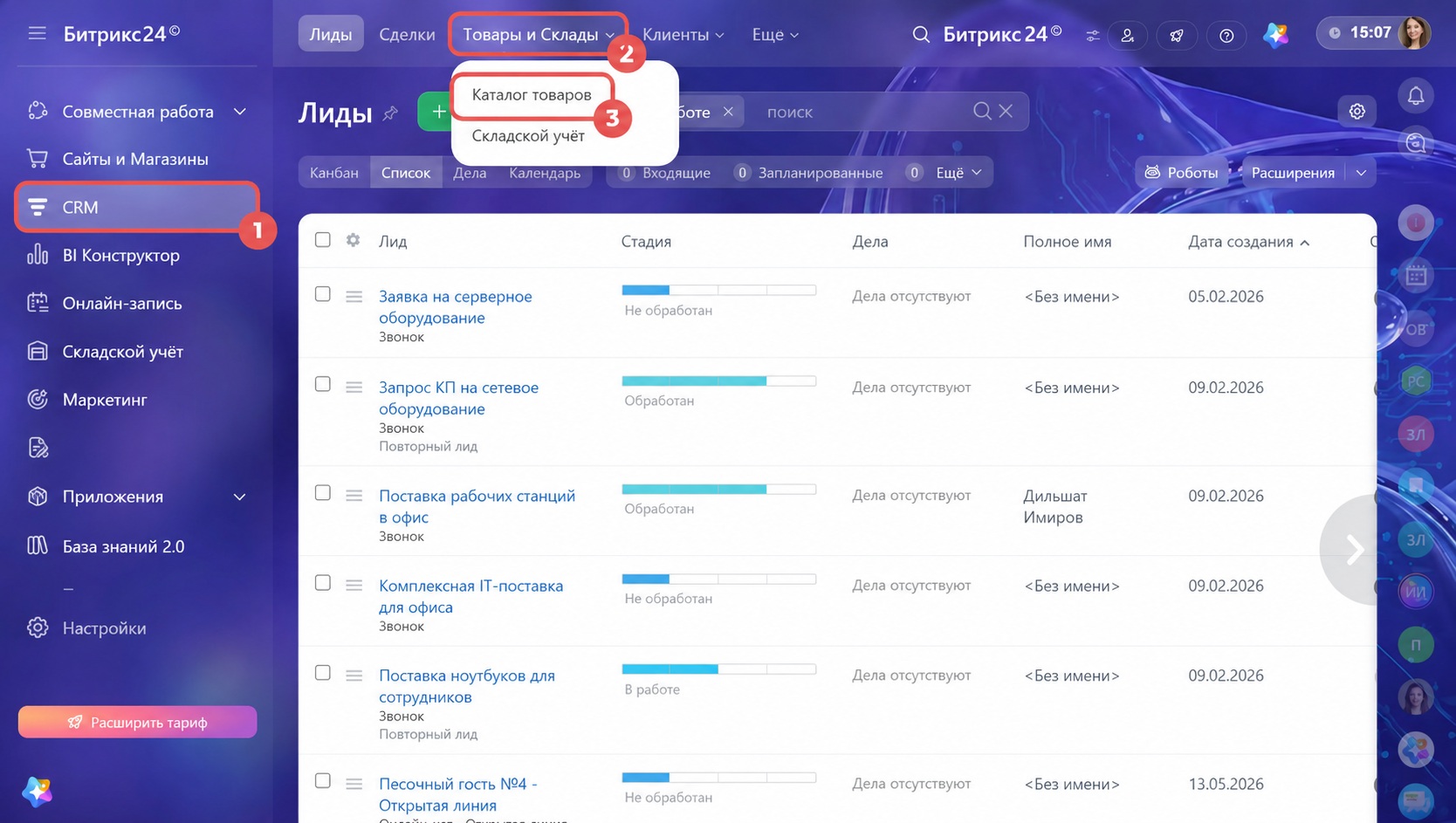1456x823 pixels.
Task: Open the lead Поставка ноутбуков для сотрудников
Action: tap(467, 686)
